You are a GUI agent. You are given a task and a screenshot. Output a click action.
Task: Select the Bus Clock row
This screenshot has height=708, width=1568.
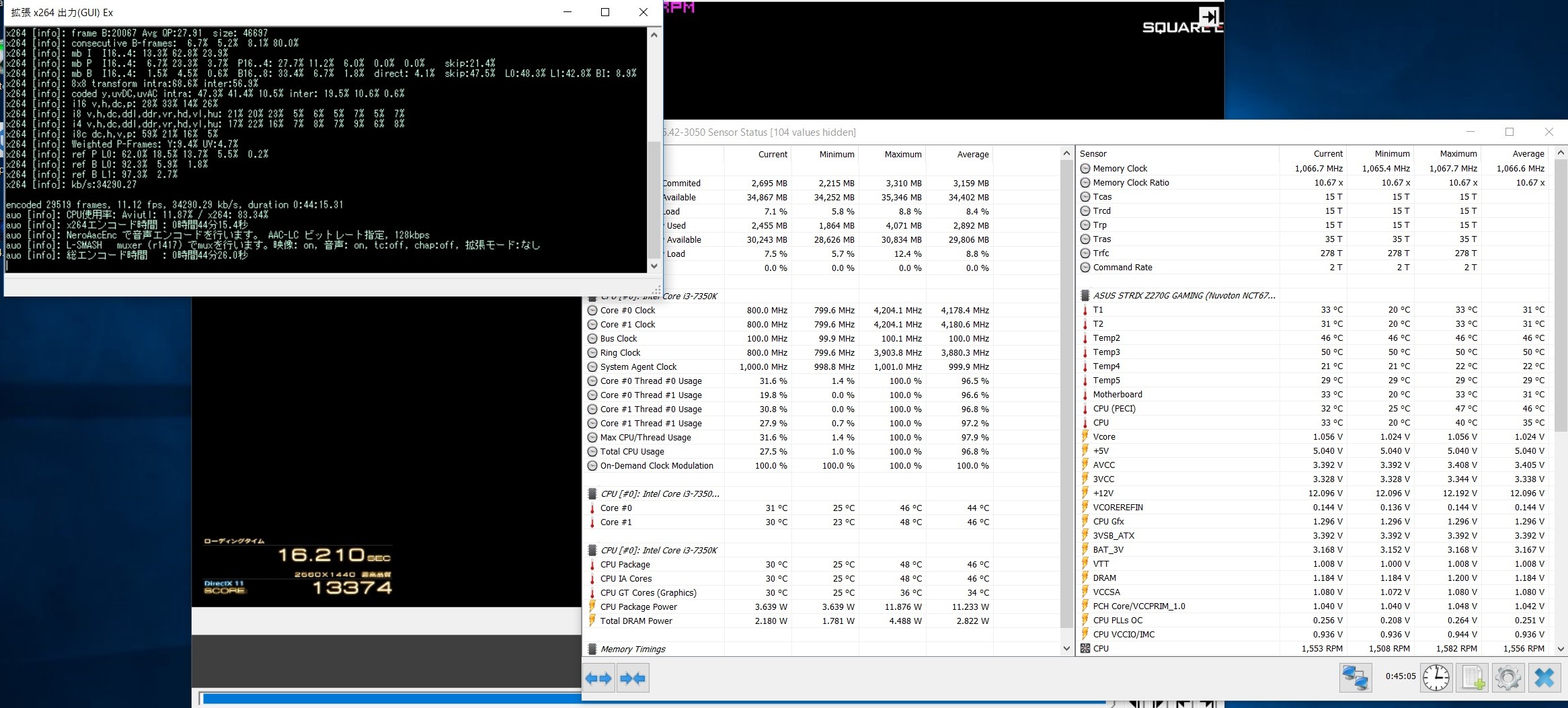[821, 338]
